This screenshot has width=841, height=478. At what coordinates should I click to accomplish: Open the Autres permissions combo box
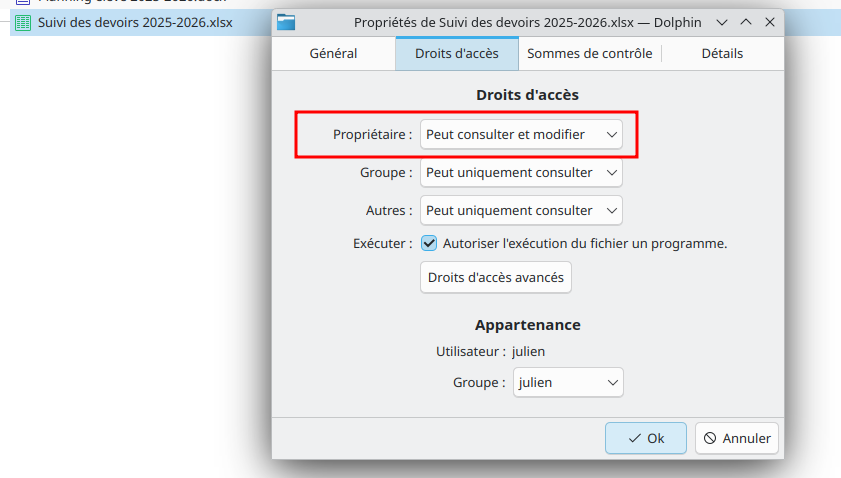[x=521, y=211]
